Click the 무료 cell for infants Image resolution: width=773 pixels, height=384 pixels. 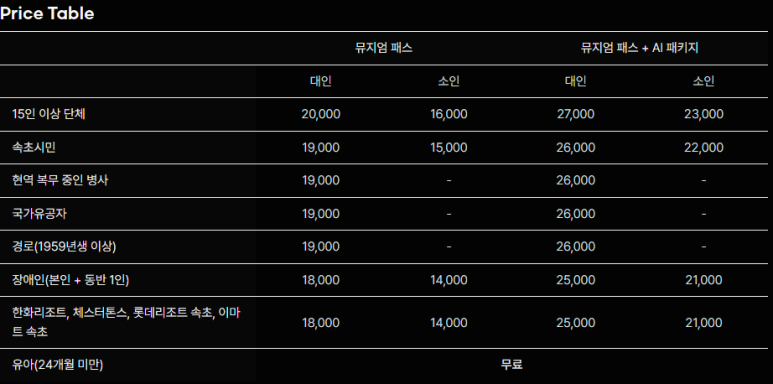[x=512, y=365]
